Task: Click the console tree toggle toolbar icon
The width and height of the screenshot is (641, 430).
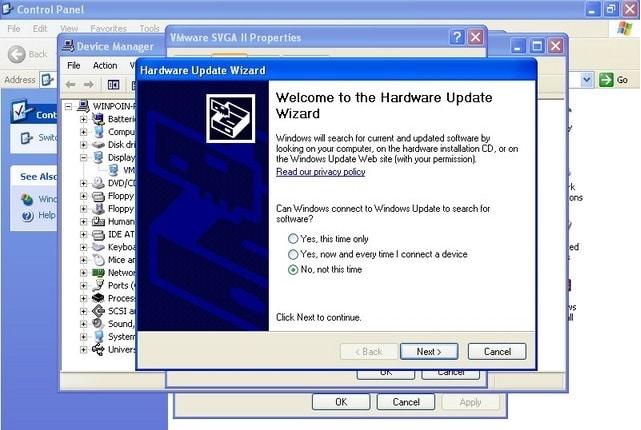Action: point(113,85)
